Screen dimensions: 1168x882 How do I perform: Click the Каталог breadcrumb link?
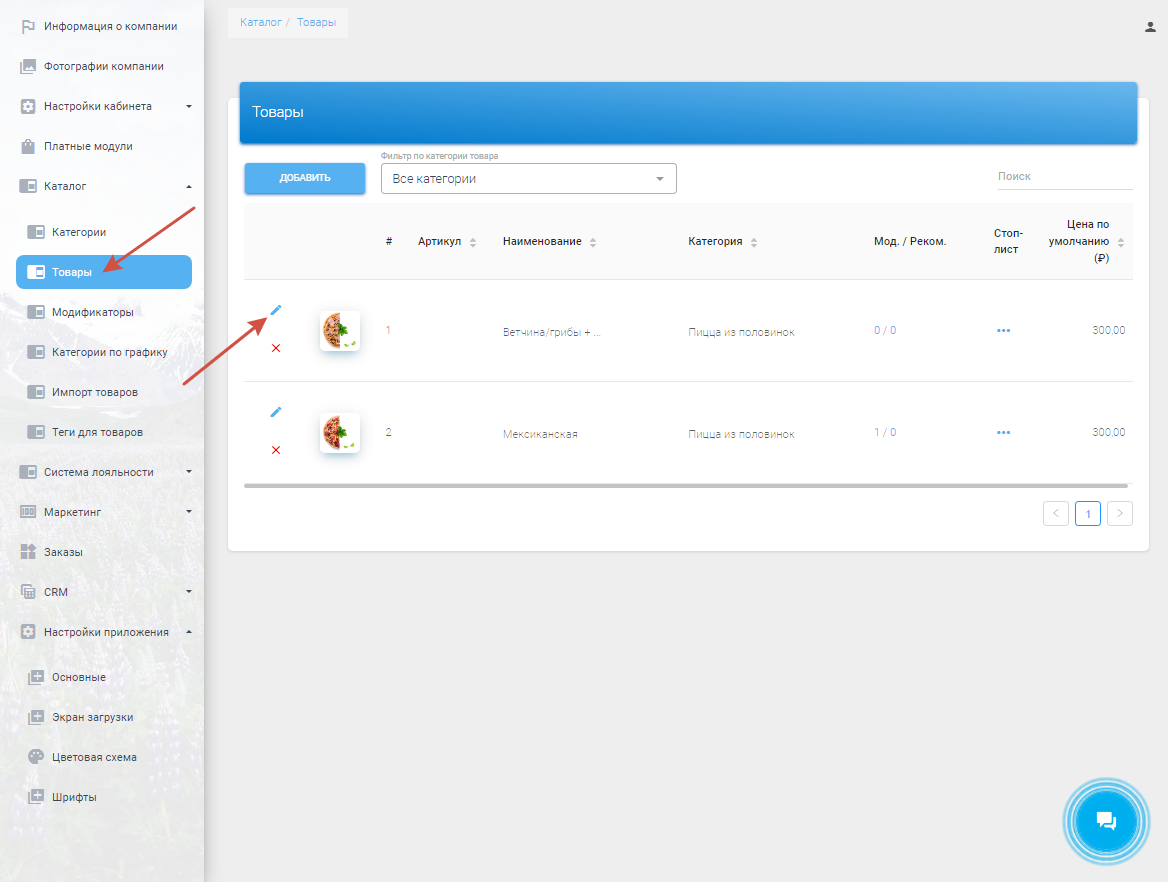[x=260, y=22]
